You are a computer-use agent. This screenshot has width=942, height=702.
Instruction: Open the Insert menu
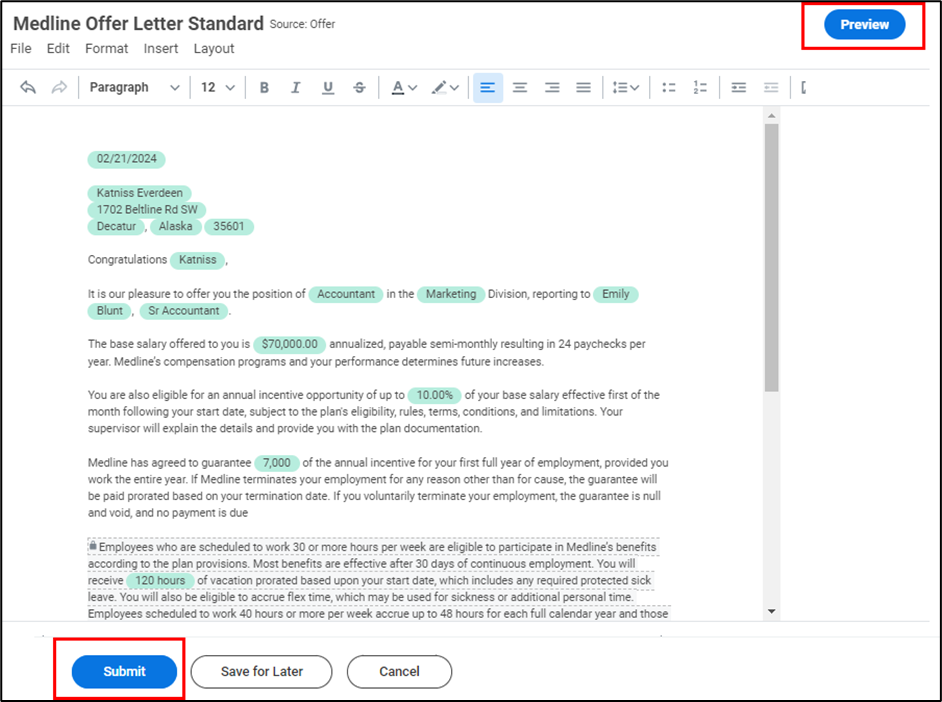coord(161,48)
